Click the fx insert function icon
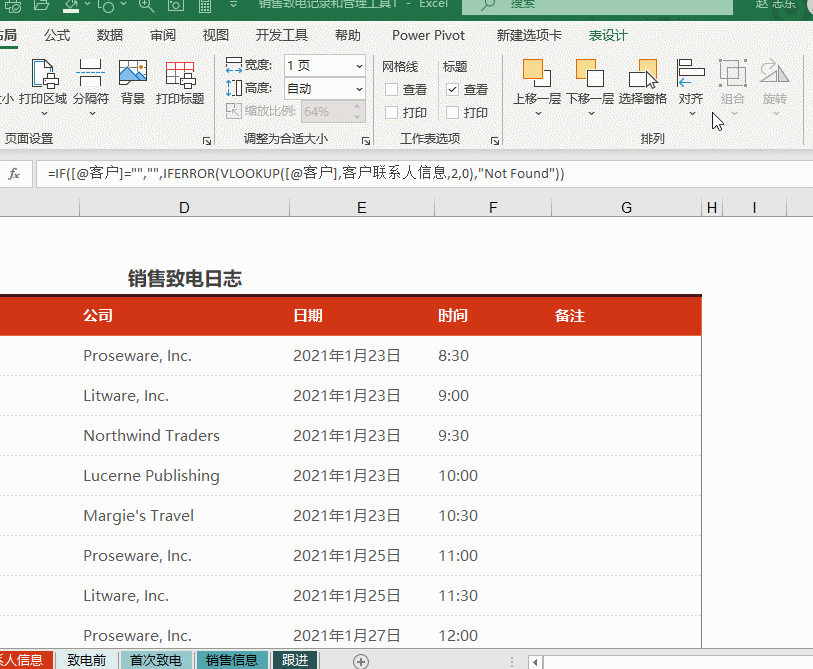The height and width of the screenshot is (669, 813). coord(15,174)
